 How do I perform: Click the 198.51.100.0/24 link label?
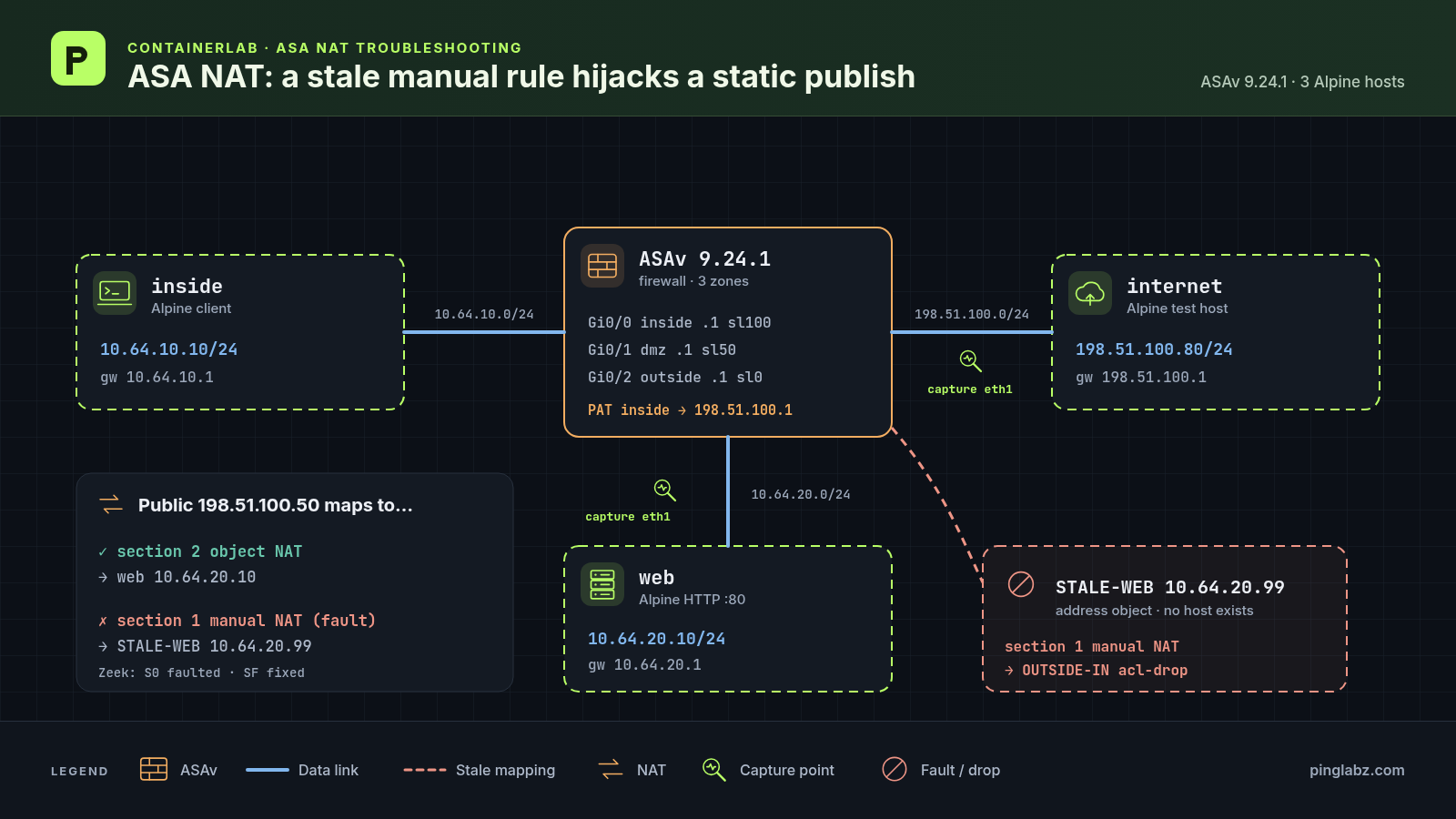point(972,314)
